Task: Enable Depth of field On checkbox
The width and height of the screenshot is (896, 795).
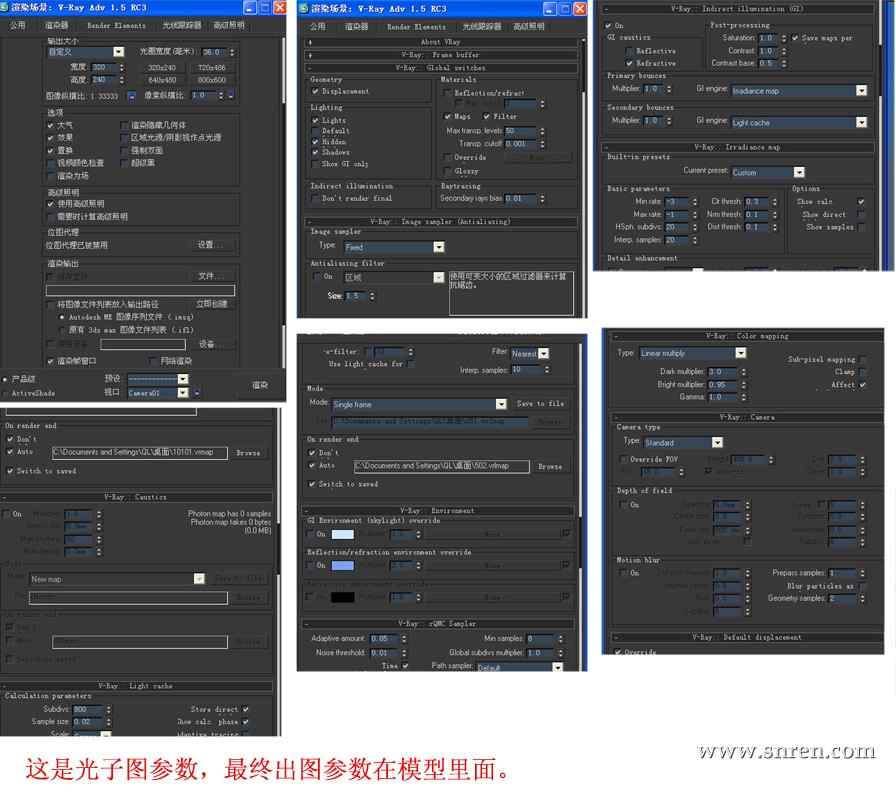Action: tap(623, 505)
